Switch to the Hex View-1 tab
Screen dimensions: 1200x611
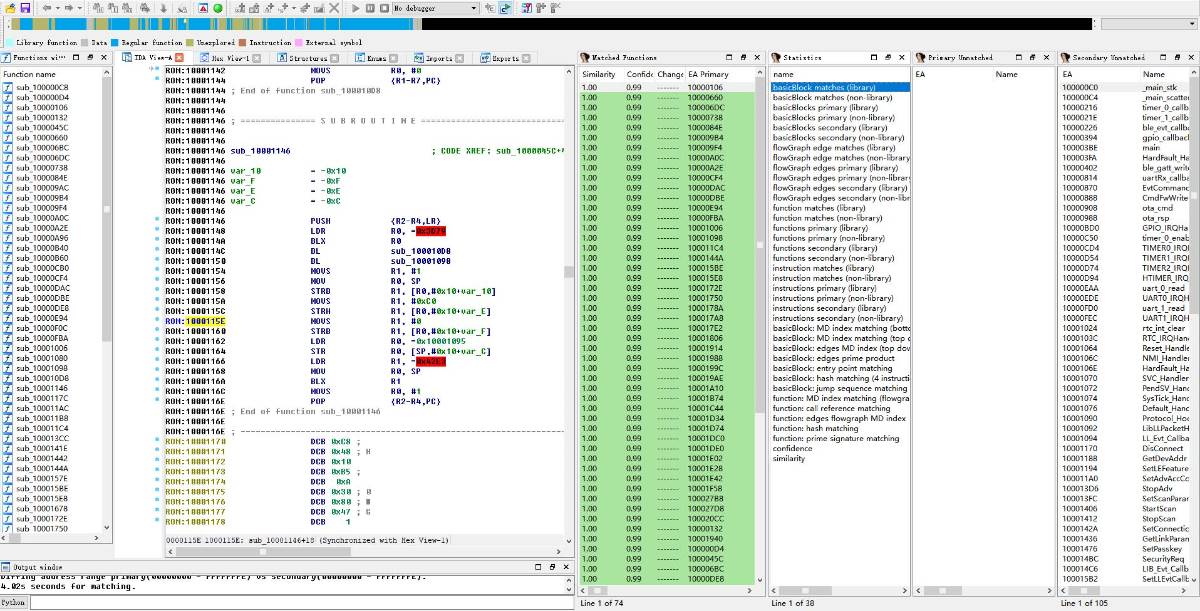point(230,58)
